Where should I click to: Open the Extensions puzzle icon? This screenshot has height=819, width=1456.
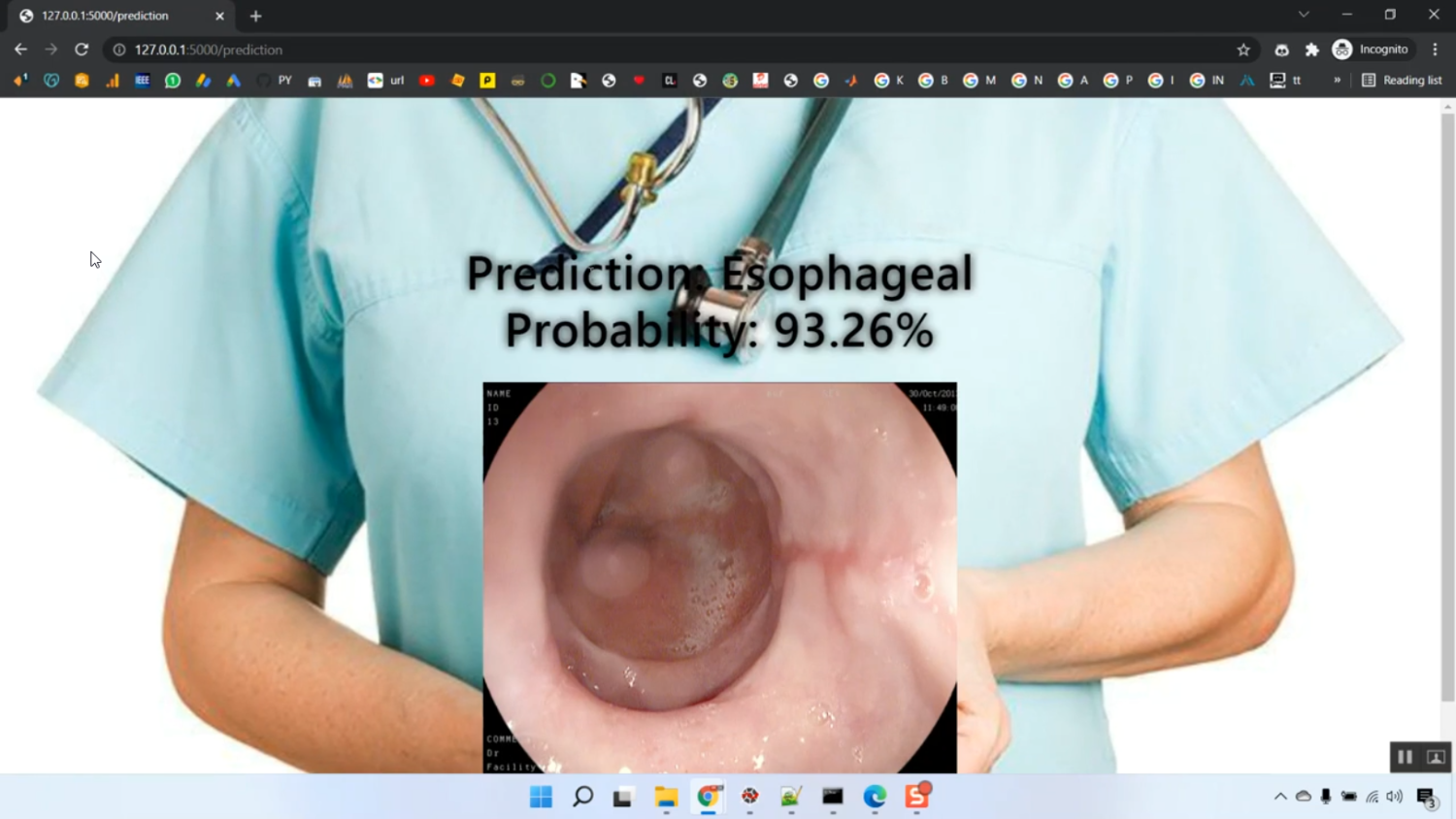point(1312,49)
